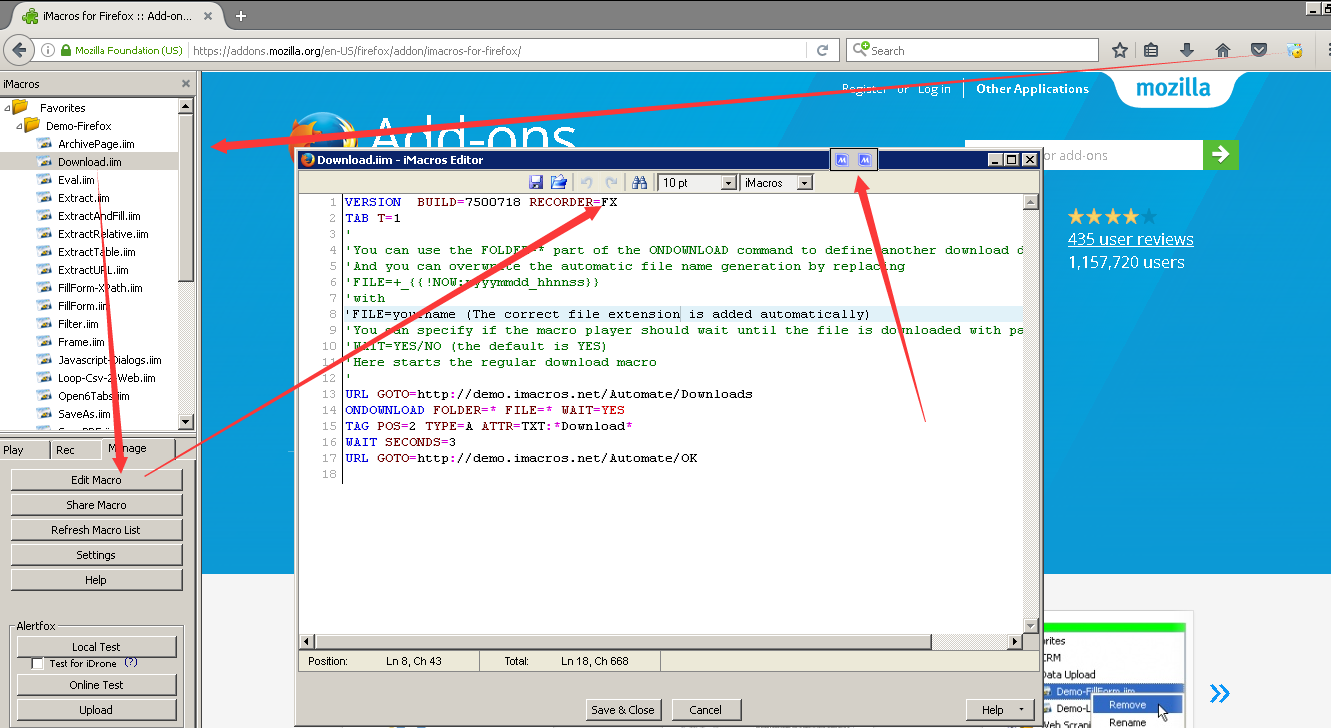This screenshot has width=1331, height=728.
Task: Click the editor vertical scrollbar up arrow
Action: click(1030, 202)
